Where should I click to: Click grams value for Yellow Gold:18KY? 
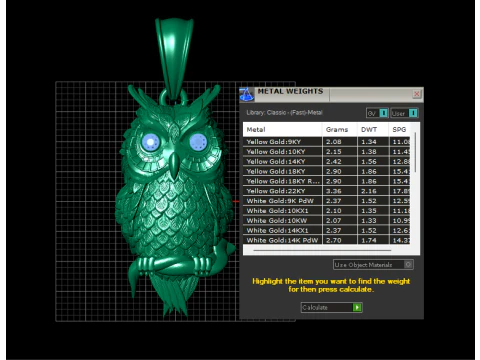click(334, 171)
